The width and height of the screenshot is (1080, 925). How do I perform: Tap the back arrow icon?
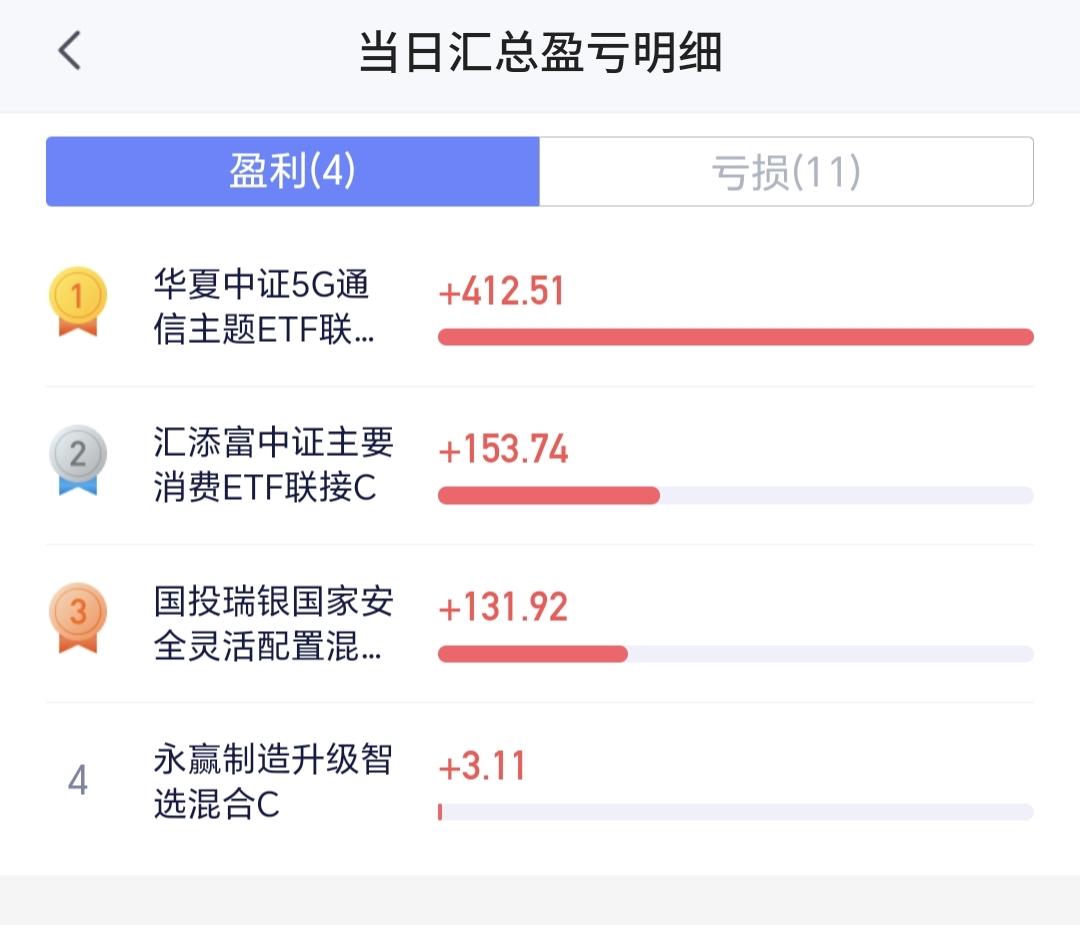pos(69,50)
